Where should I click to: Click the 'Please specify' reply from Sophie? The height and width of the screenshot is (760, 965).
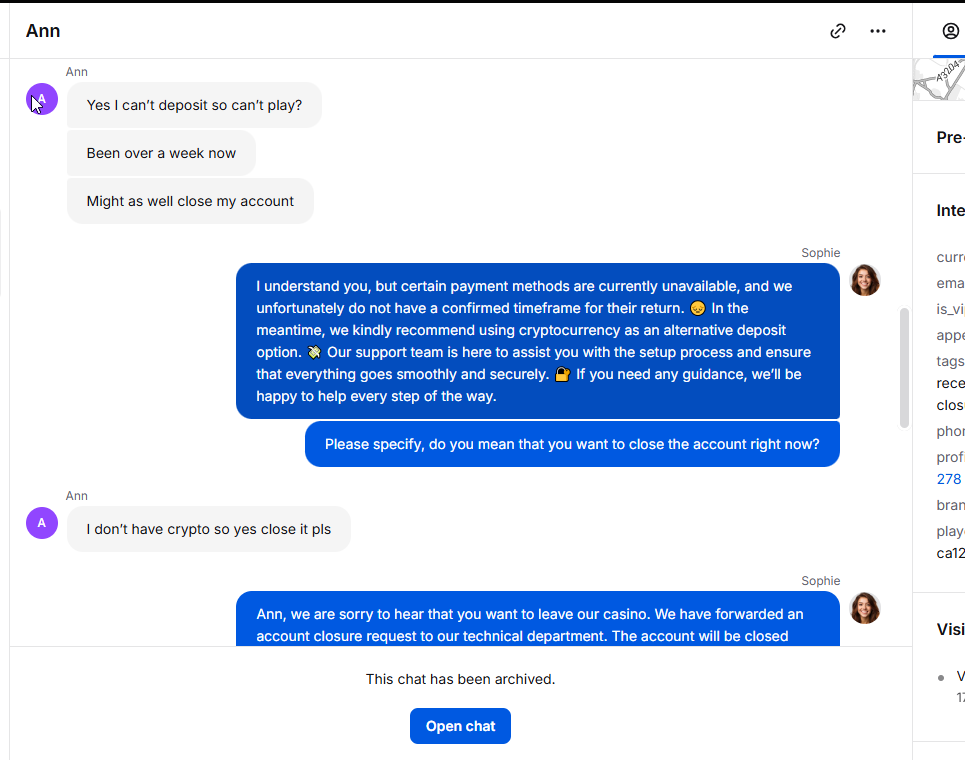click(572, 444)
